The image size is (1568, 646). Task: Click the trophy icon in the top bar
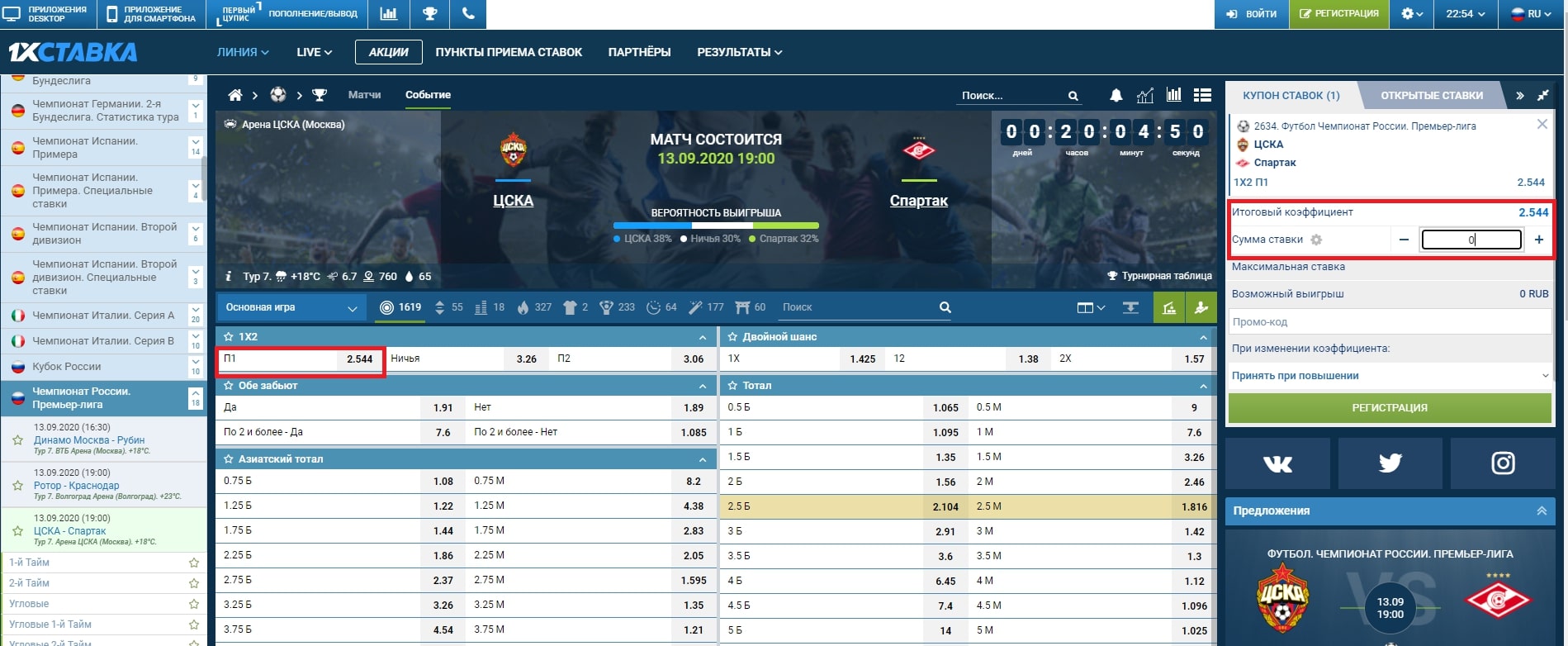(429, 14)
